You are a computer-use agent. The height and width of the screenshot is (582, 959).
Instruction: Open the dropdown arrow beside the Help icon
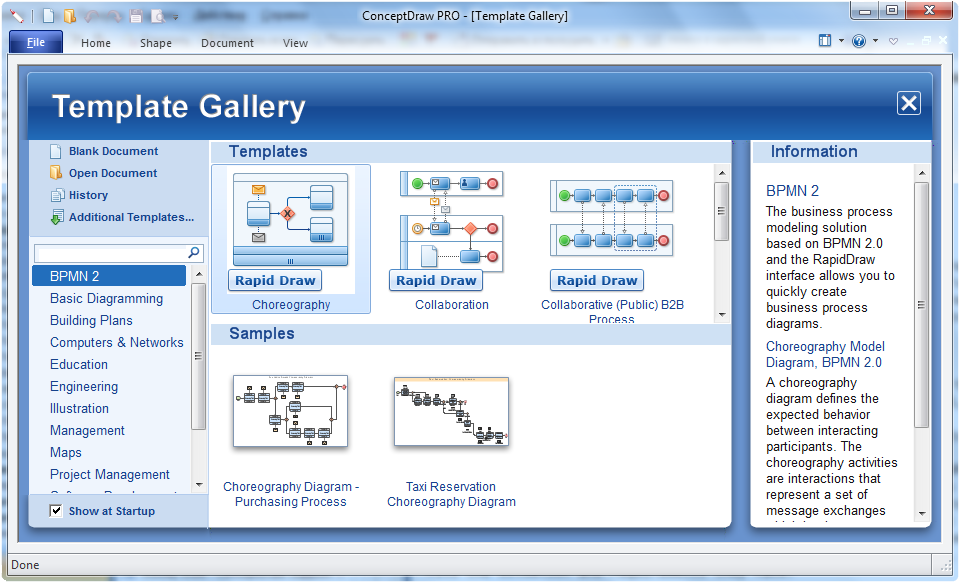[x=875, y=41]
